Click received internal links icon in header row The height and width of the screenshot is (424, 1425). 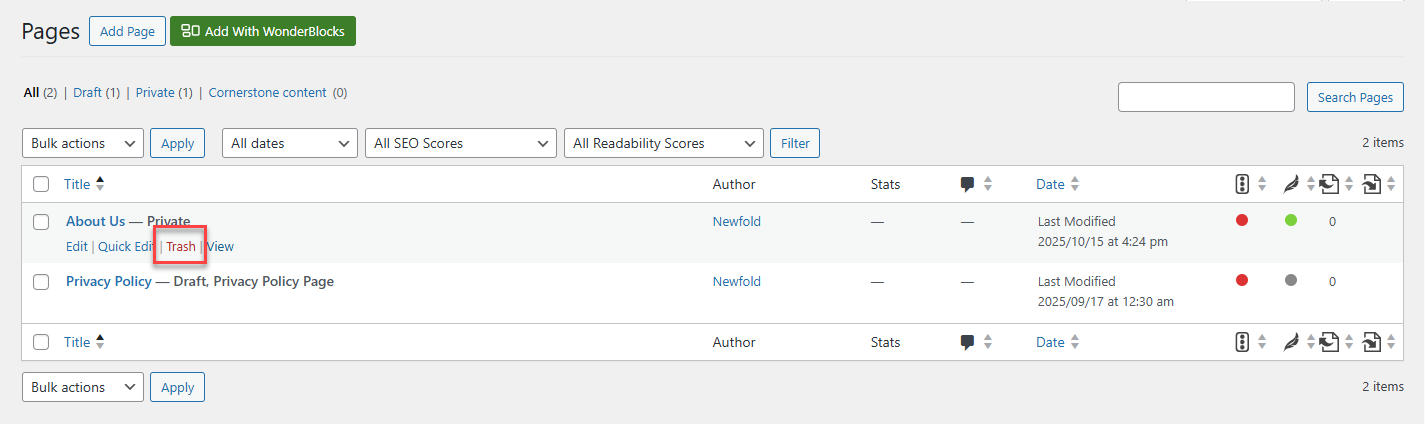click(1371, 184)
